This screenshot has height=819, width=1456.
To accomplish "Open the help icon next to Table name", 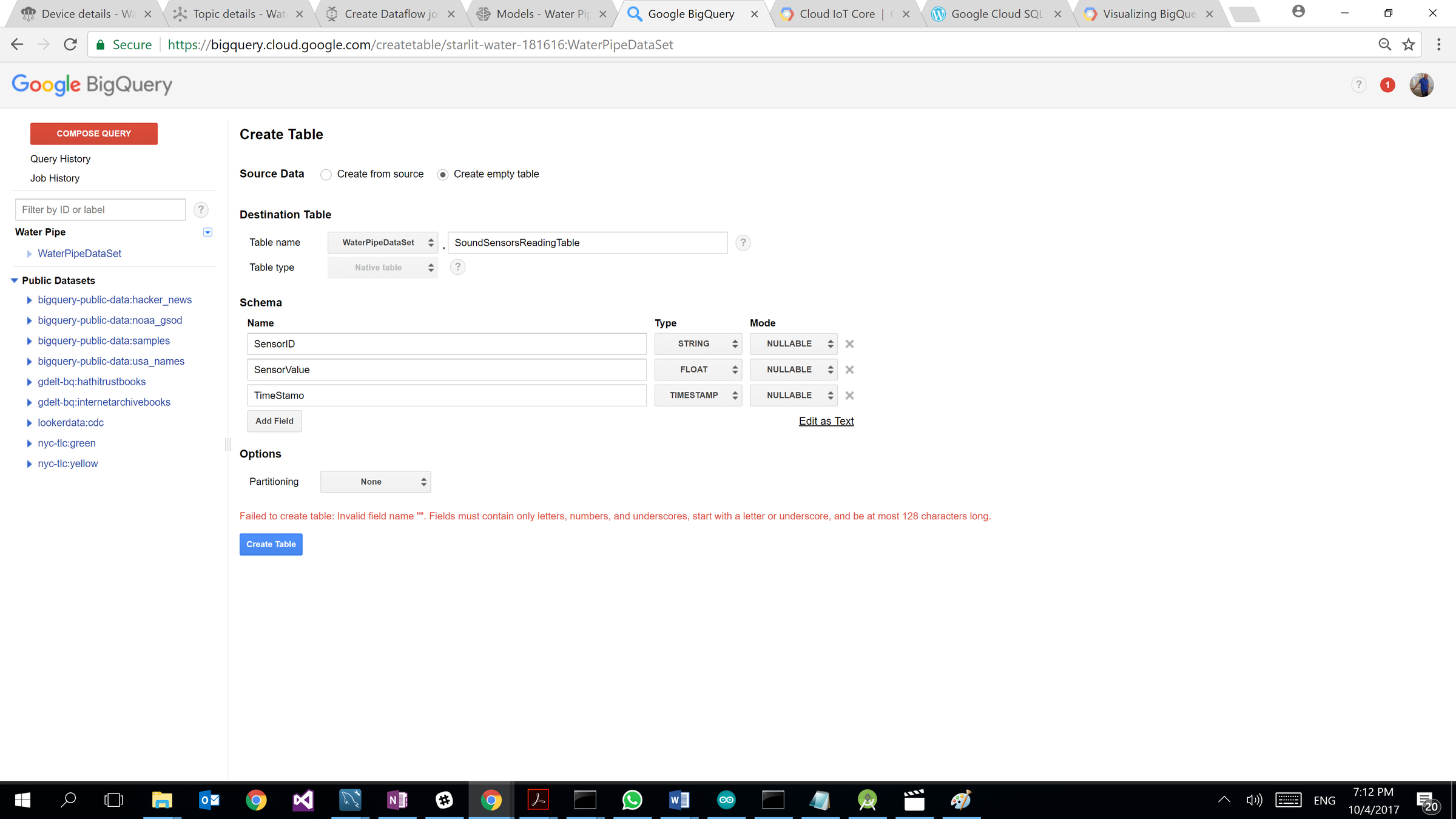I will [743, 243].
